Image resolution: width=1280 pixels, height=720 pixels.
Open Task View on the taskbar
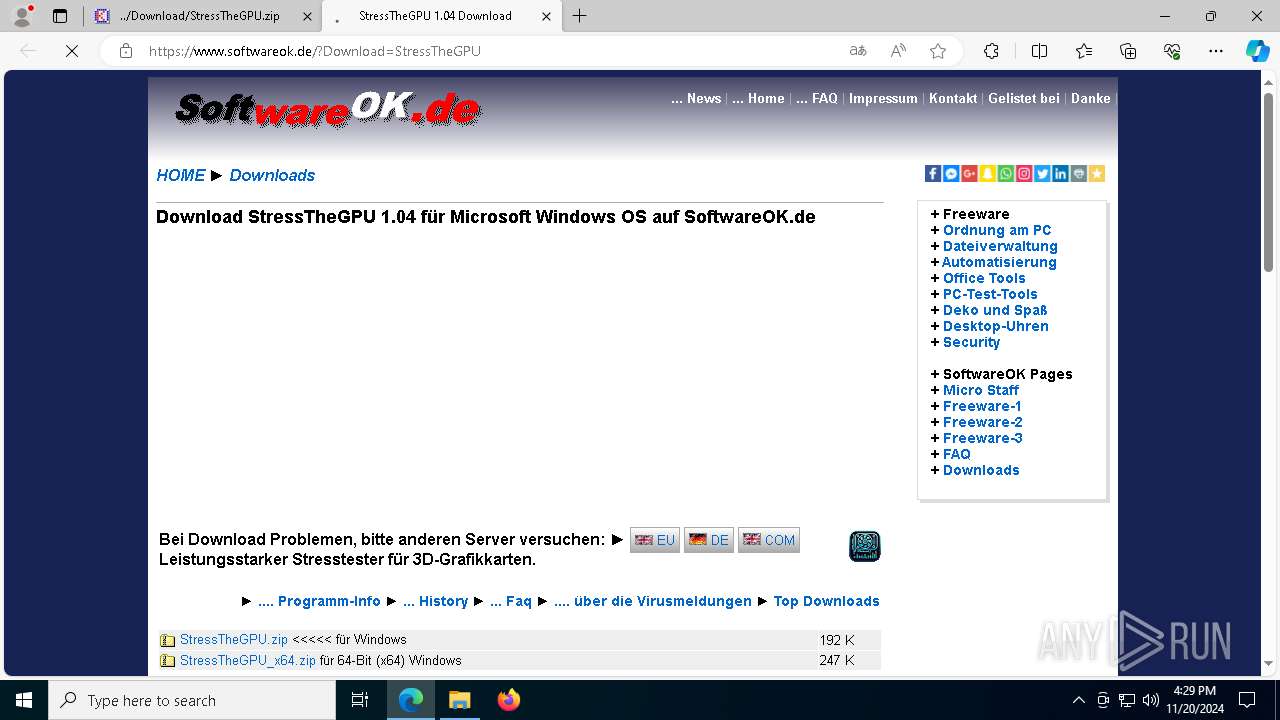tap(360, 700)
